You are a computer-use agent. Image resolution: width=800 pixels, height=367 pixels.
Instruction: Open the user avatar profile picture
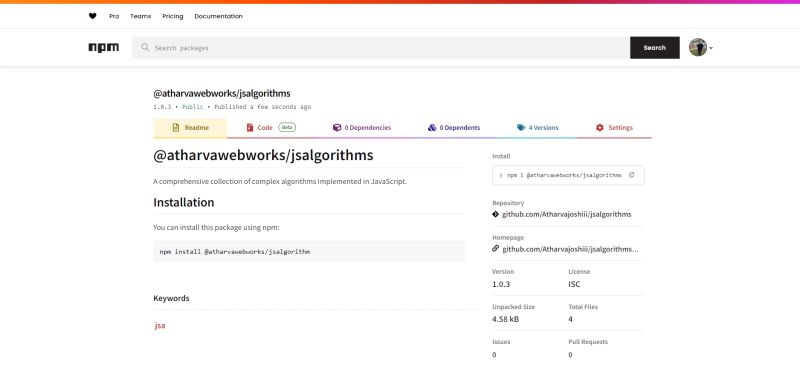click(x=698, y=47)
